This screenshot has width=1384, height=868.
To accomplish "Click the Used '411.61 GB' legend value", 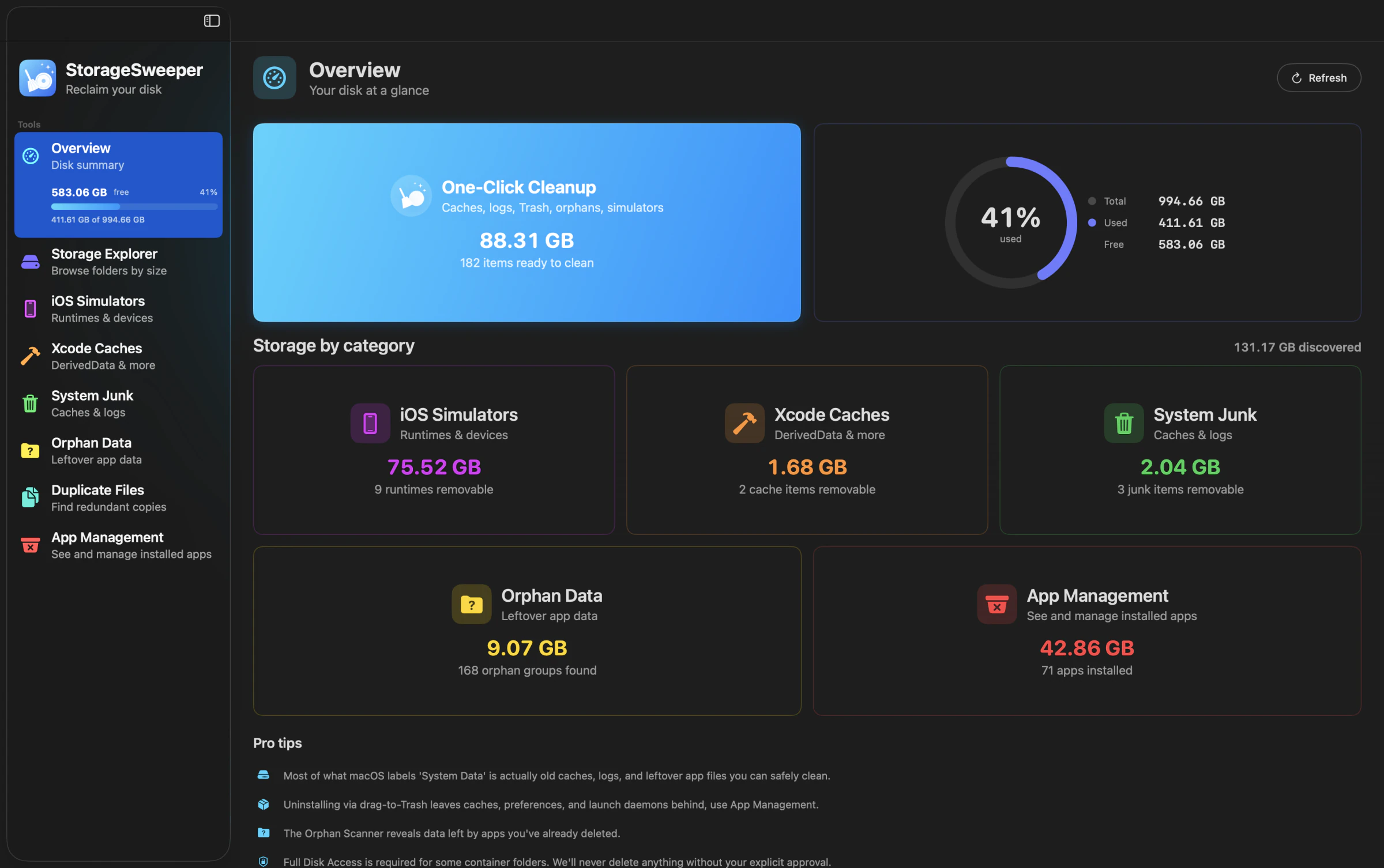I will [1191, 222].
